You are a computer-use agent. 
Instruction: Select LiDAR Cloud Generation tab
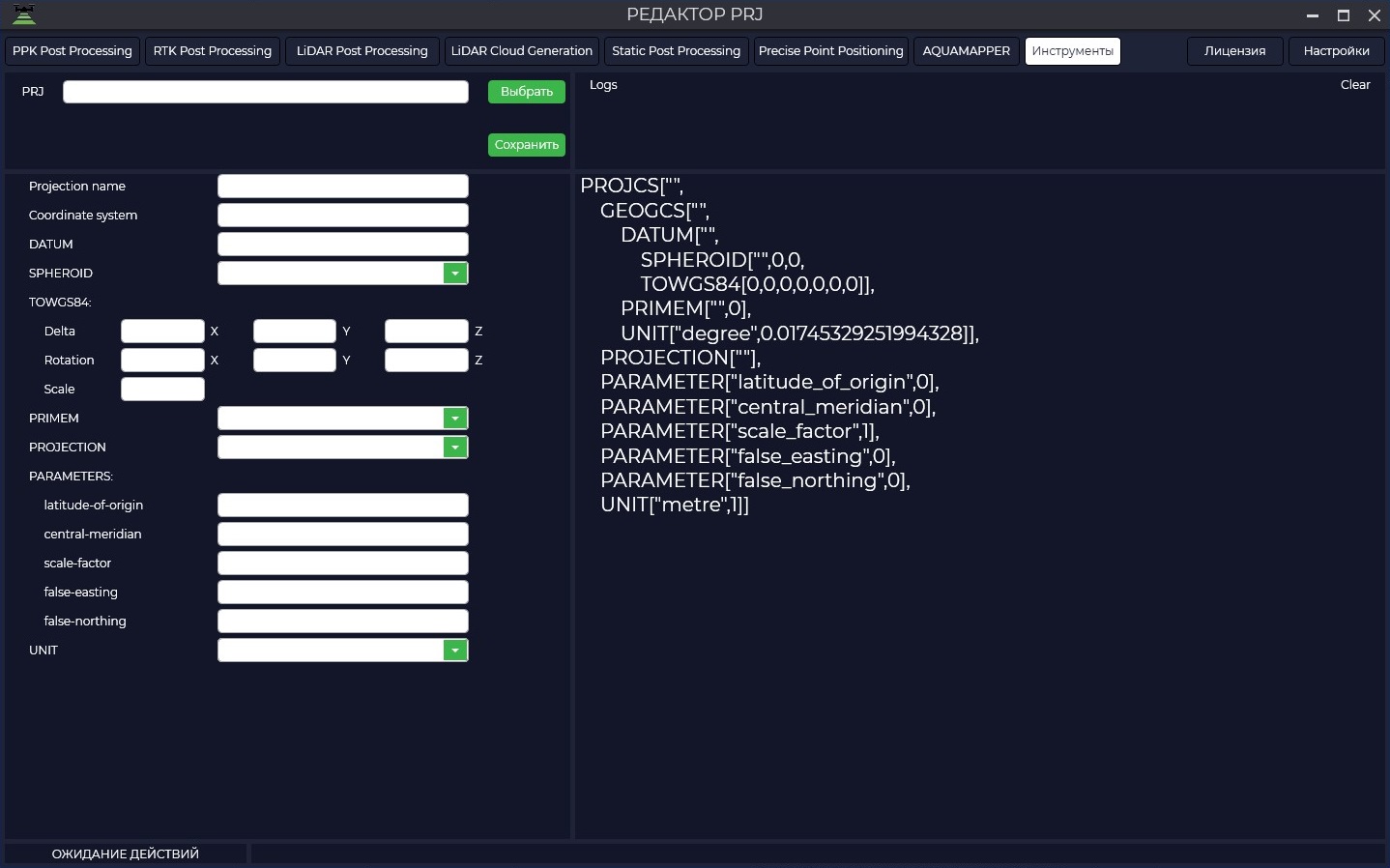[522, 51]
